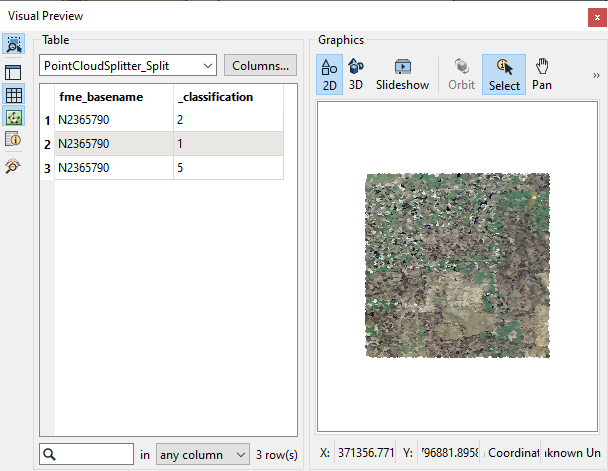
Task: Click the X coordinate value 371356.771
Action: [365, 453]
